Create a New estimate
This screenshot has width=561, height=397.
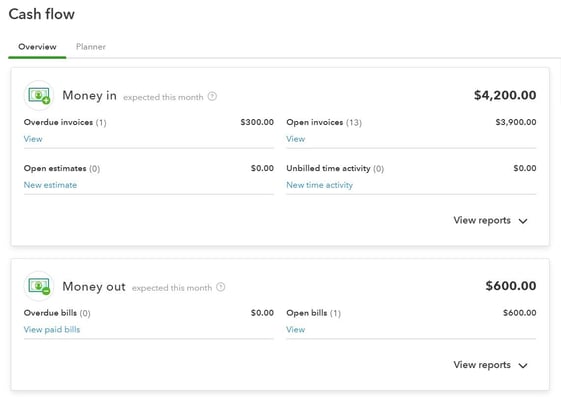click(x=50, y=185)
